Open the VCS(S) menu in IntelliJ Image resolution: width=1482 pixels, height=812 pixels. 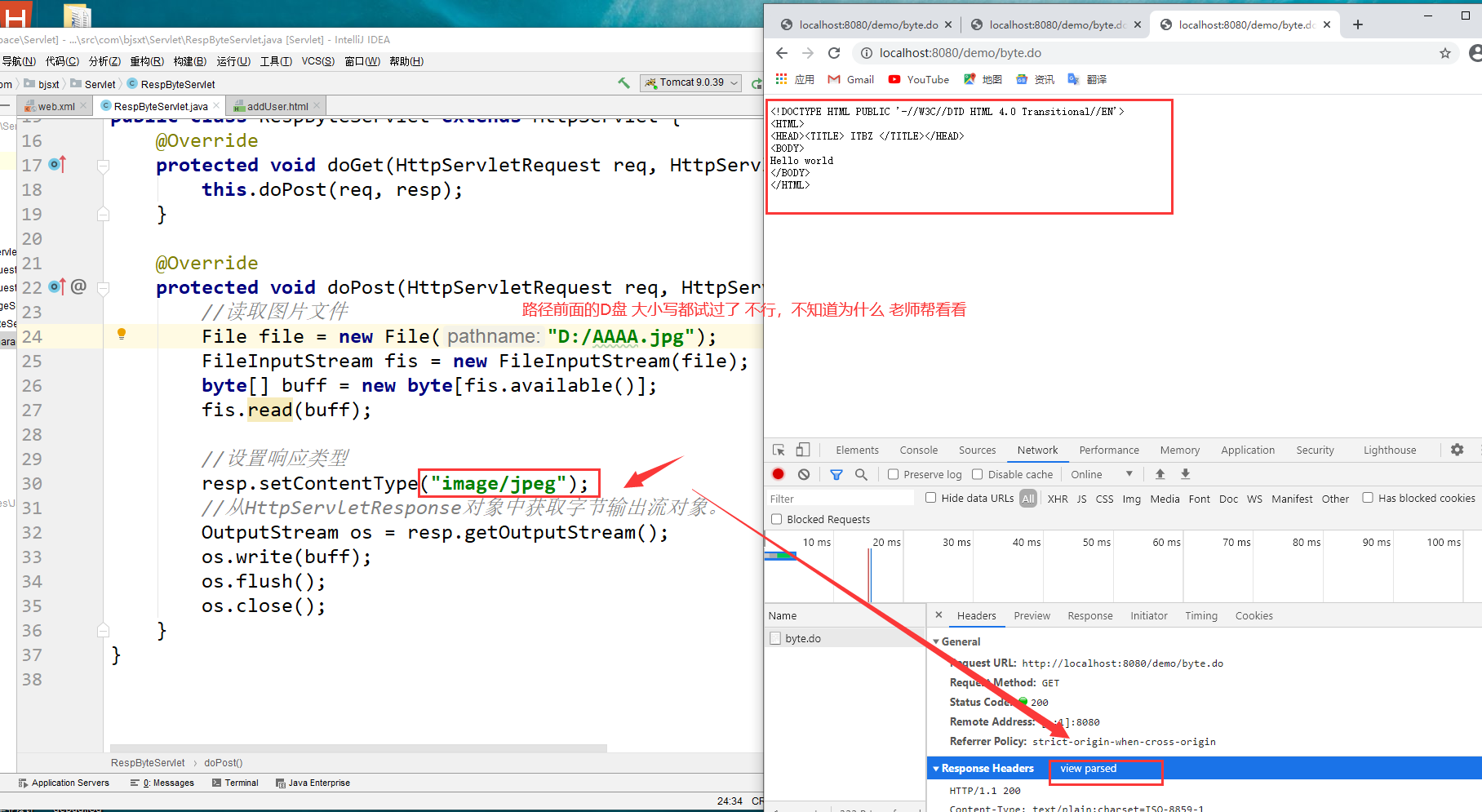(317, 61)
